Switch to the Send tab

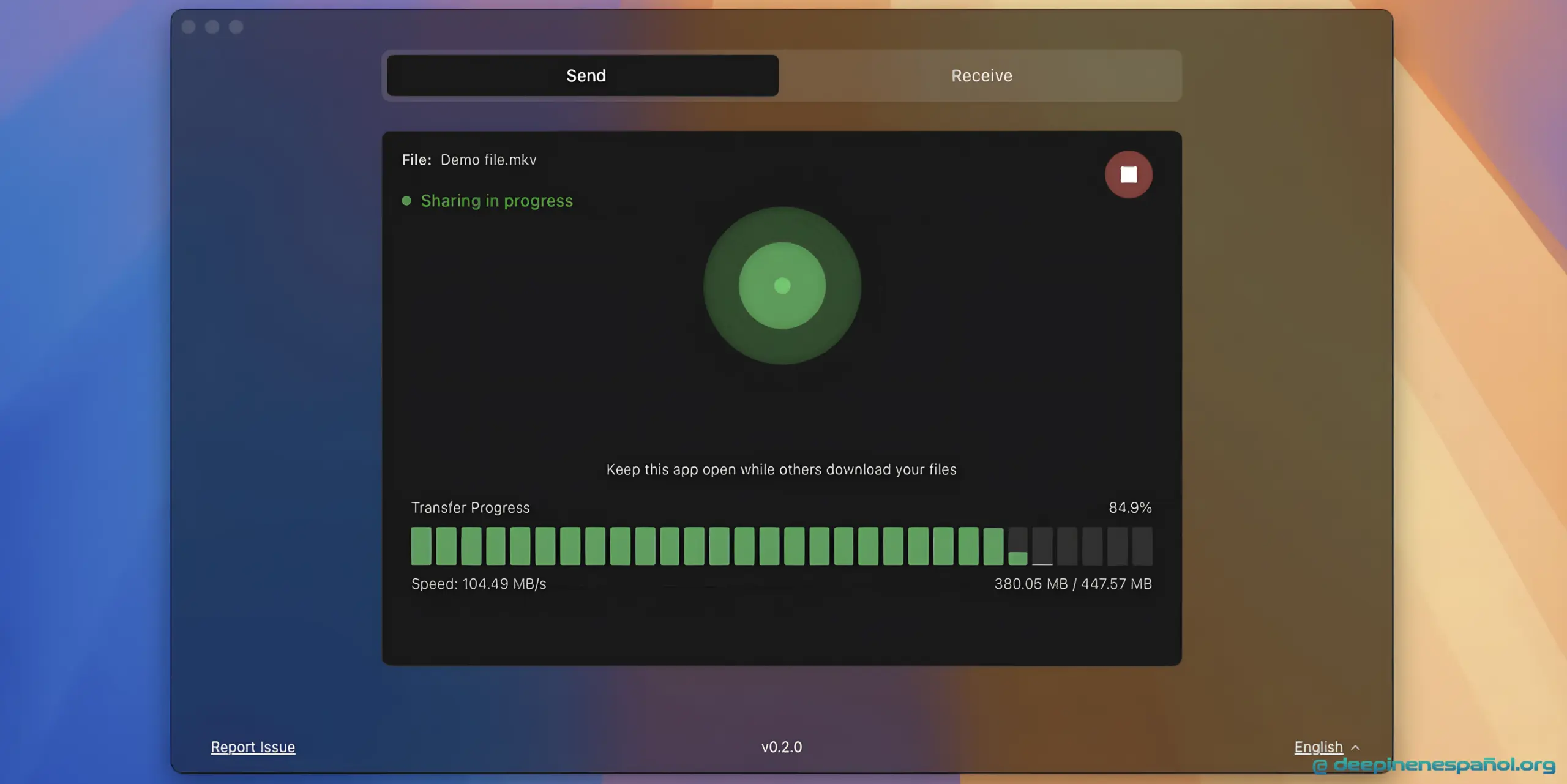583,76
